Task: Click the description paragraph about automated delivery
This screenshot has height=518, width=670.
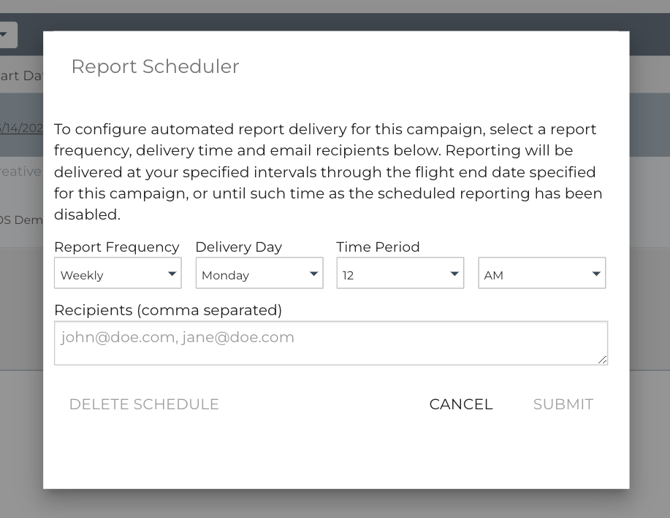Action: point(328,172)
